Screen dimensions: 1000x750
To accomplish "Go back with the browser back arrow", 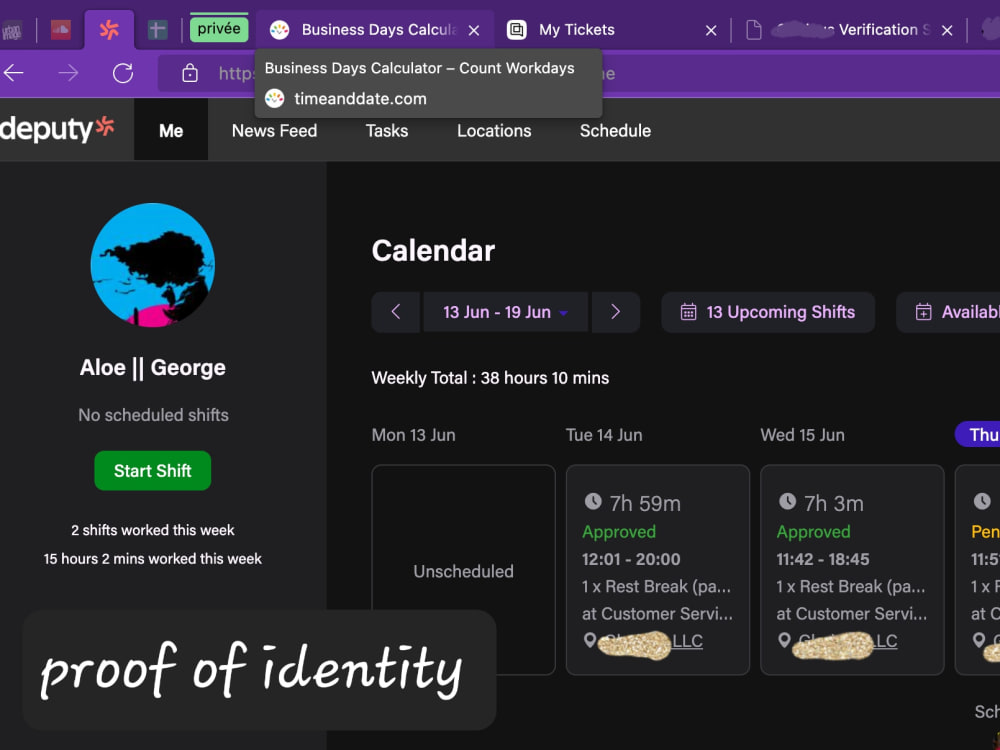I will pos(13,73).
